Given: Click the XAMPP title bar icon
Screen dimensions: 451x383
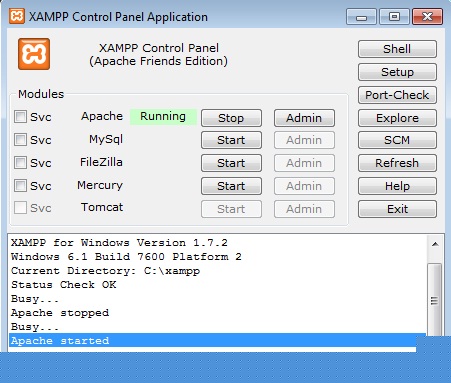Looking at the screenshot, I should click(x=17, y=16).
